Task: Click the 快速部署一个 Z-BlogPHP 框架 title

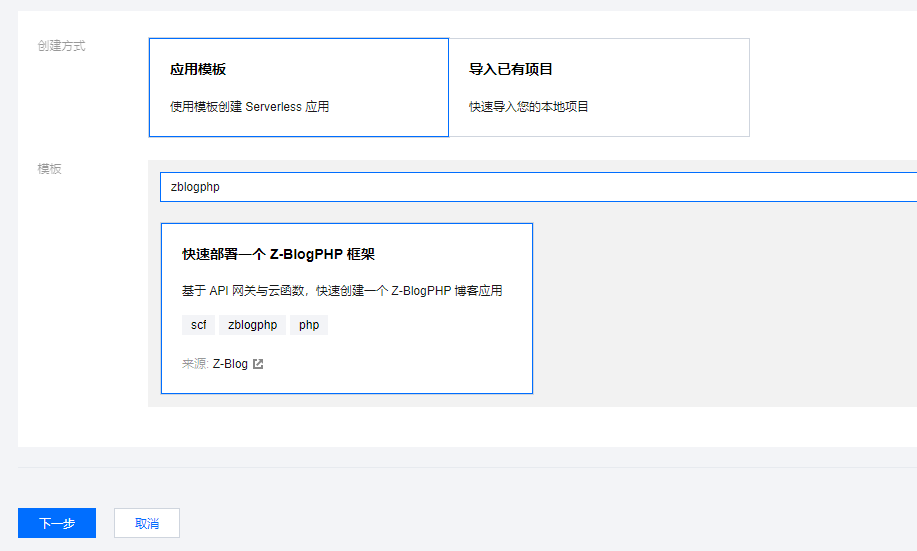Action: point(278,254)
